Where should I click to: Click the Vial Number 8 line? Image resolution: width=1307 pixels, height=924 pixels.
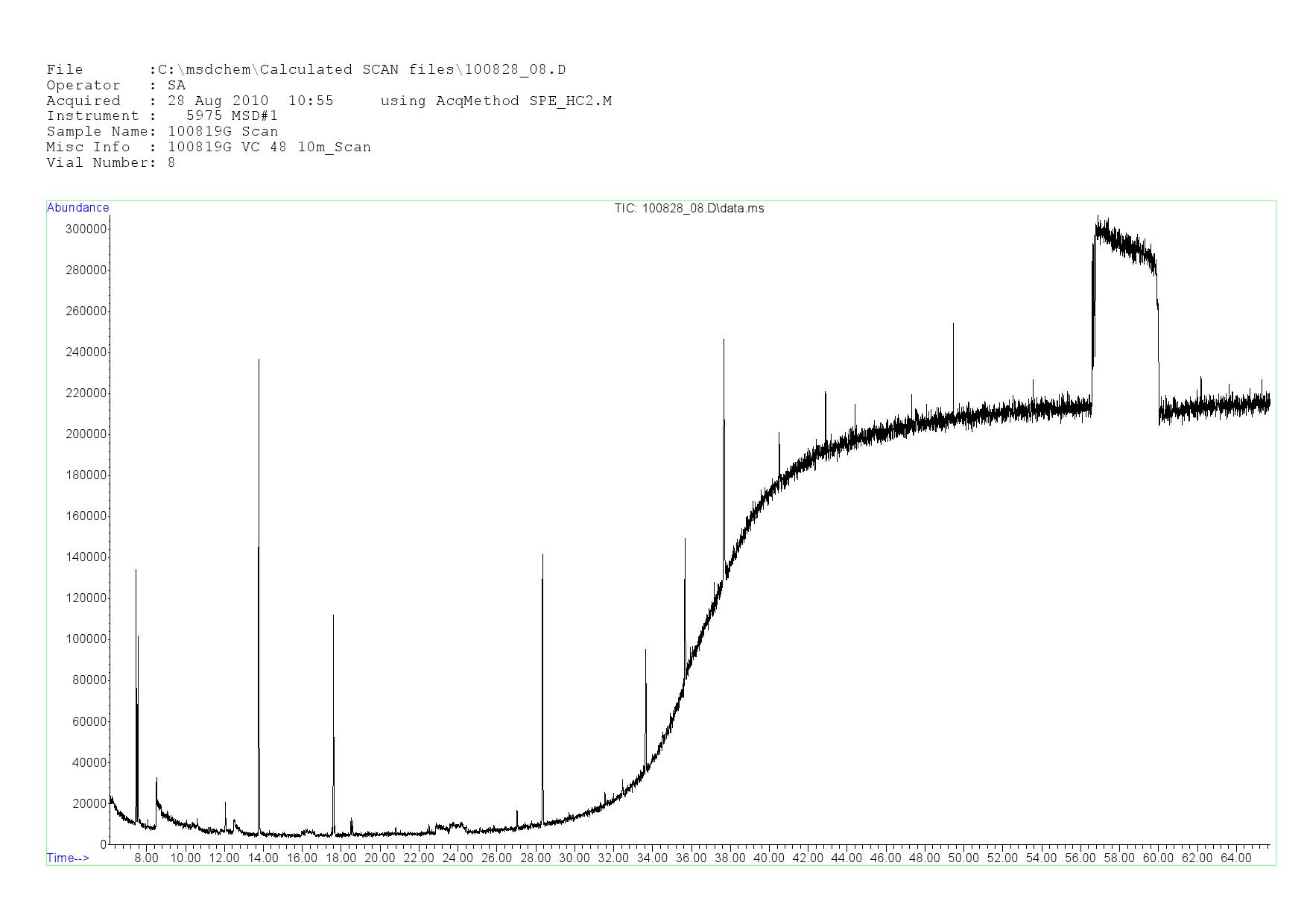(x=110, y=163)
